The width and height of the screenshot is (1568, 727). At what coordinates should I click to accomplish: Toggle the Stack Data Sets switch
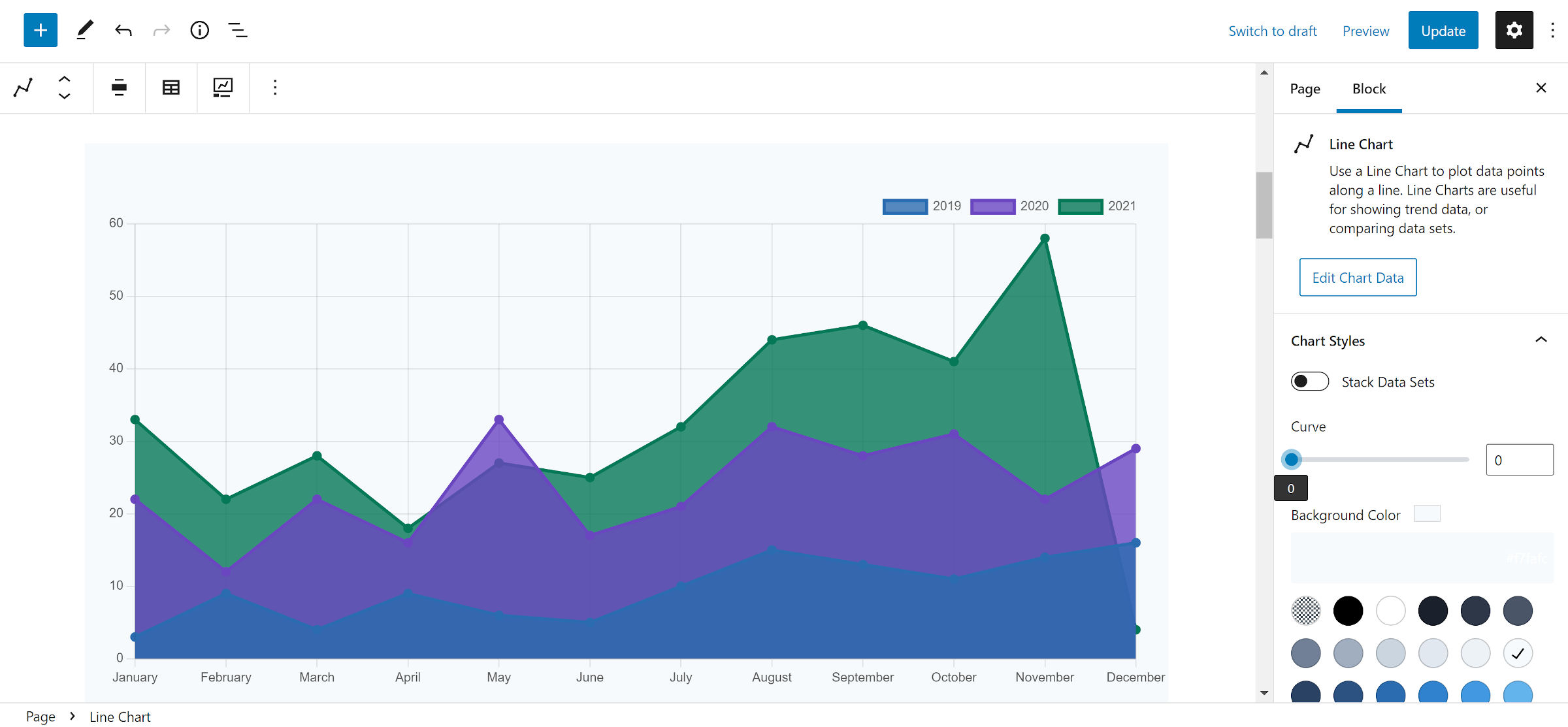(1309, 381)
